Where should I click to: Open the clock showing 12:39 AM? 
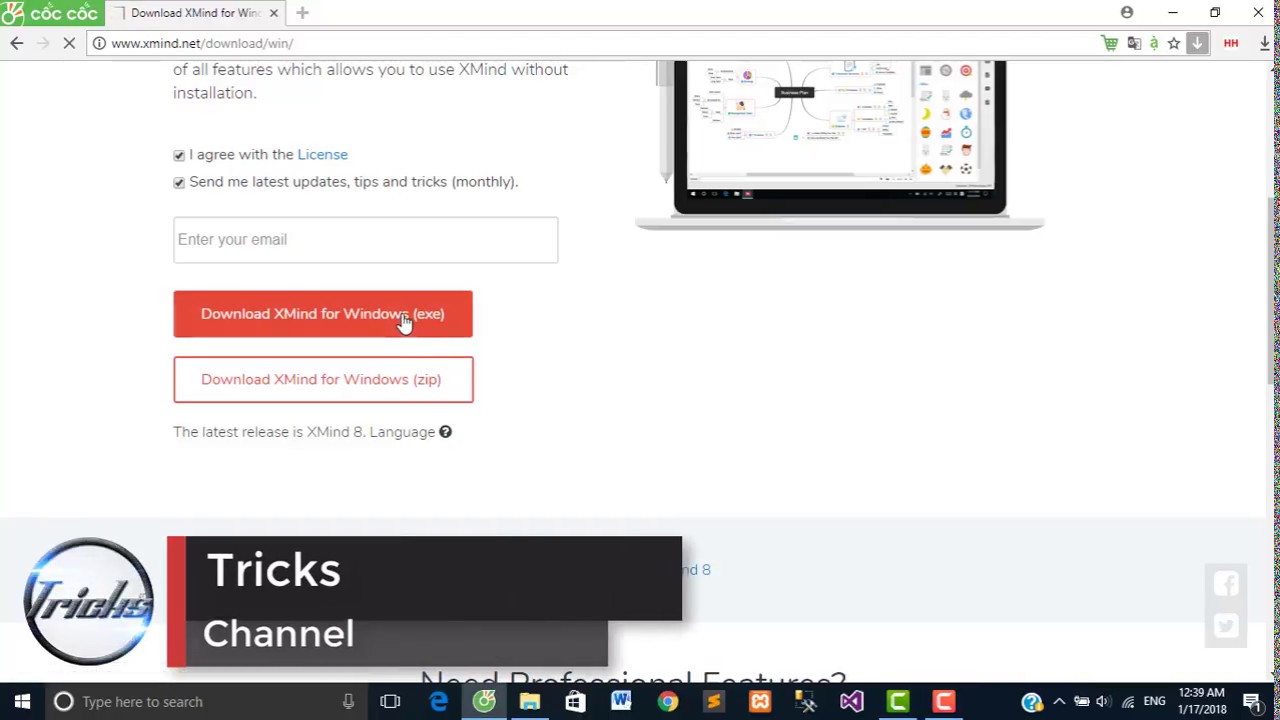coord(1201,701)
